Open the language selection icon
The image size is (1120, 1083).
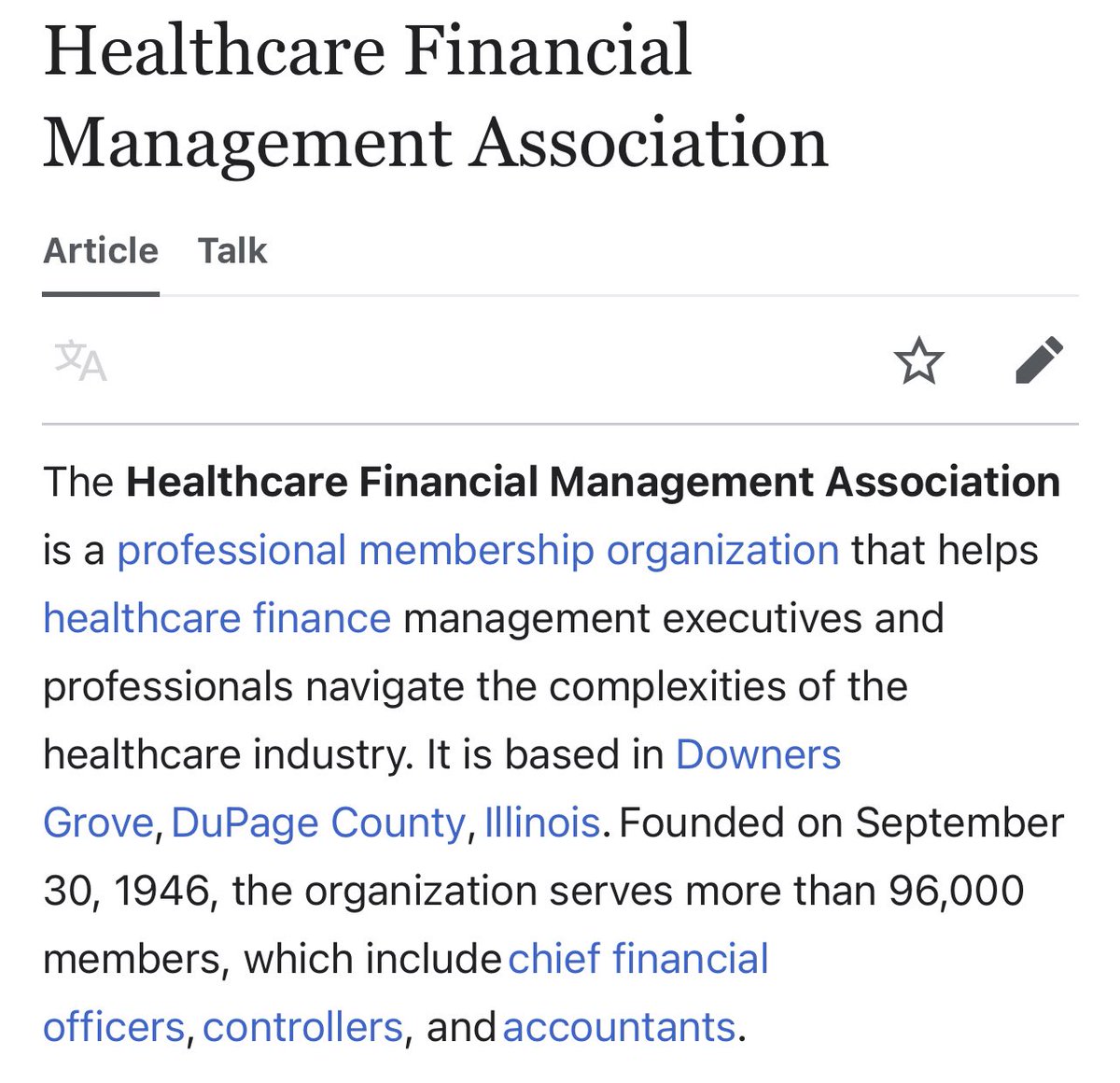click(81, 361)
